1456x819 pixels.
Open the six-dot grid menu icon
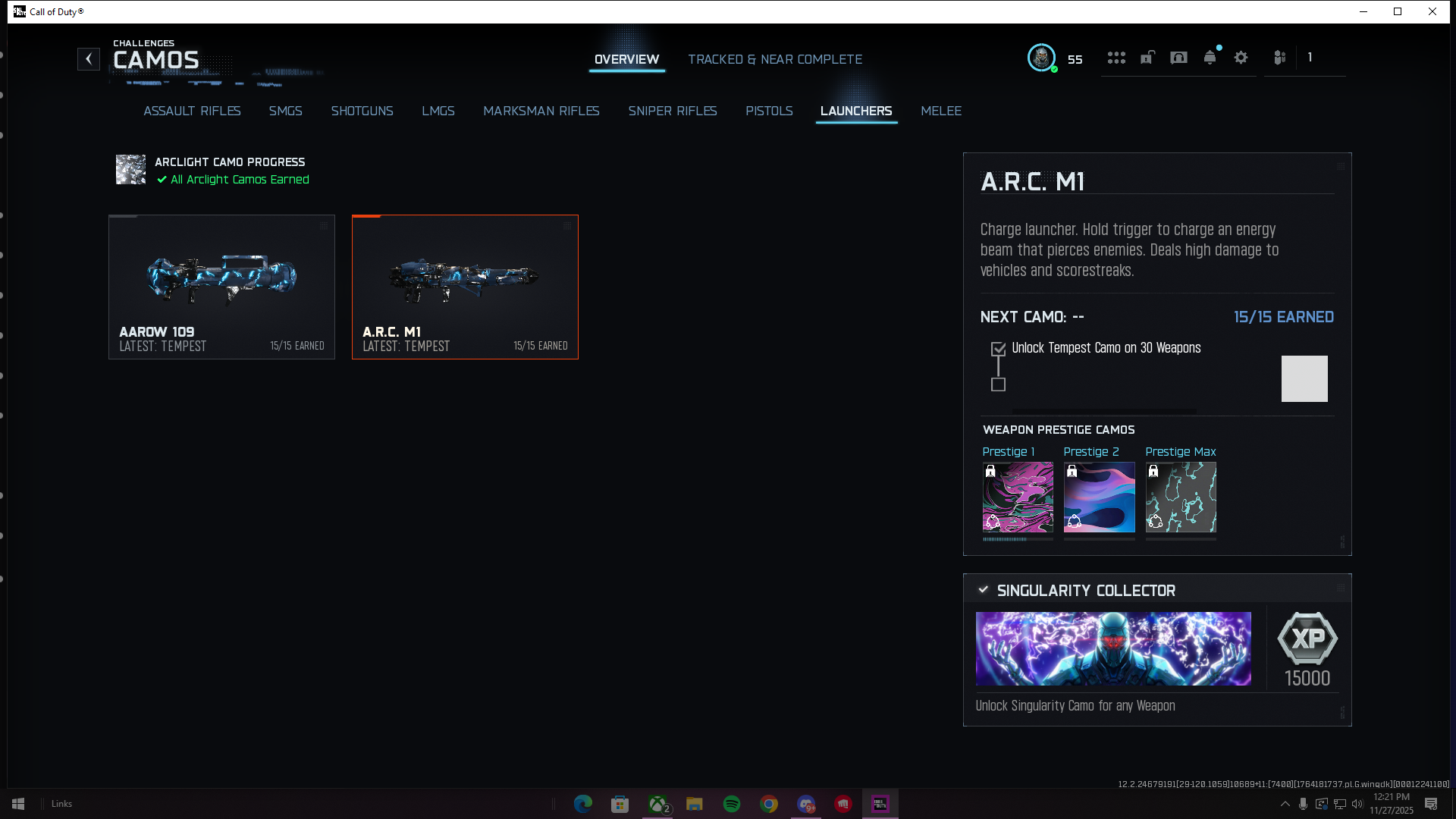tap(1116, 58)
